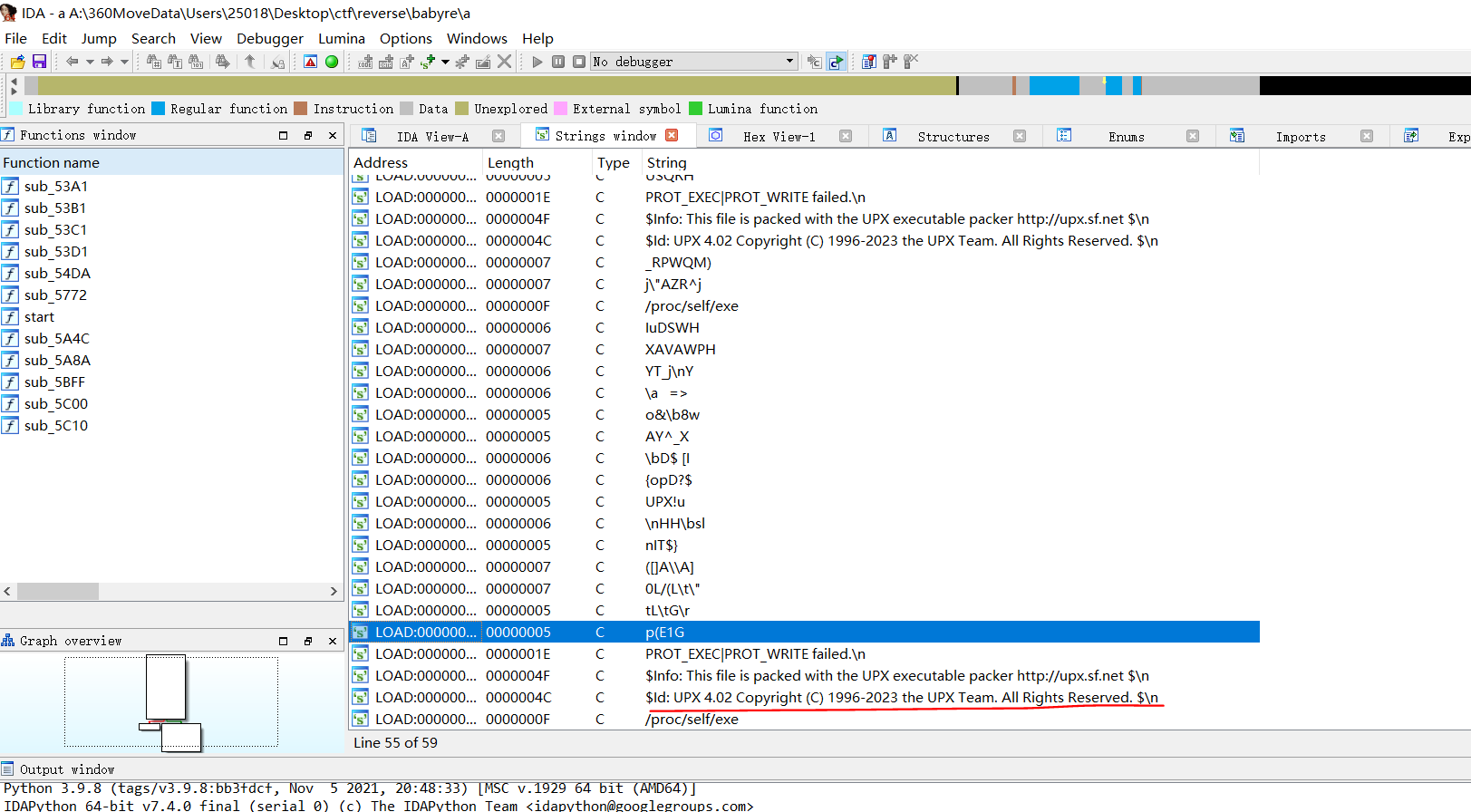Image resolution: width=1471 pixels, height=812 pixels.
Task: Click the up-arrow toolbar icon
Action: coord(250,62)
